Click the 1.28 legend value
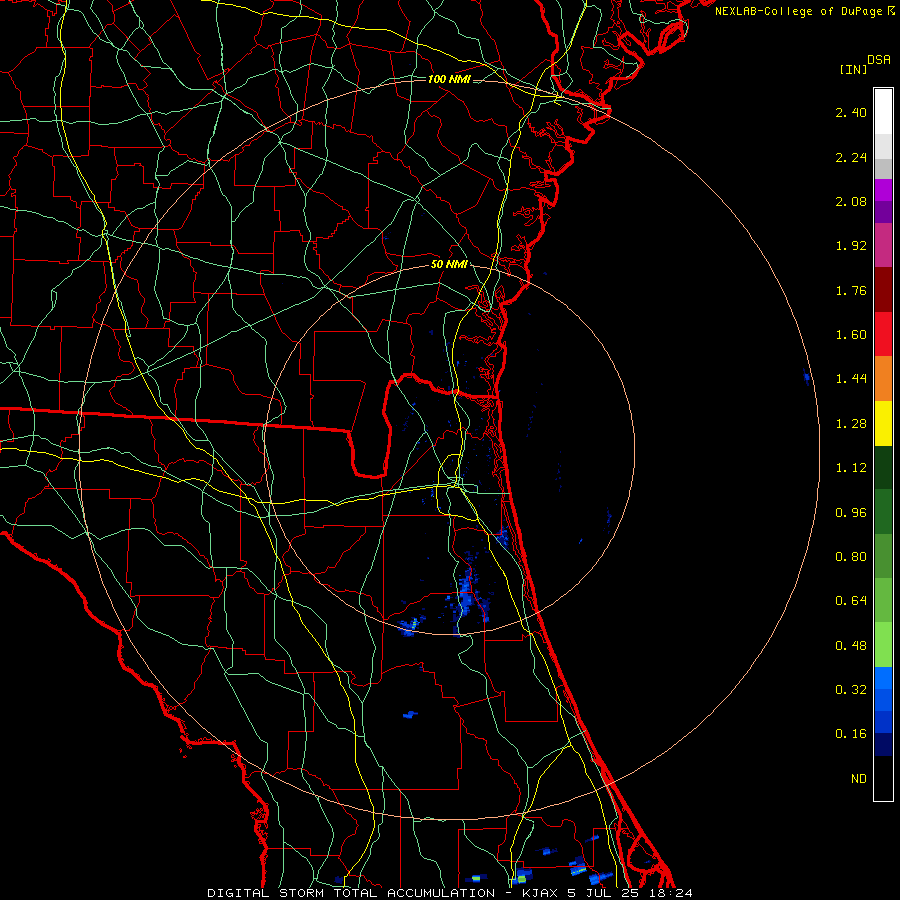900x900 pixels. [x=851, y=424]
